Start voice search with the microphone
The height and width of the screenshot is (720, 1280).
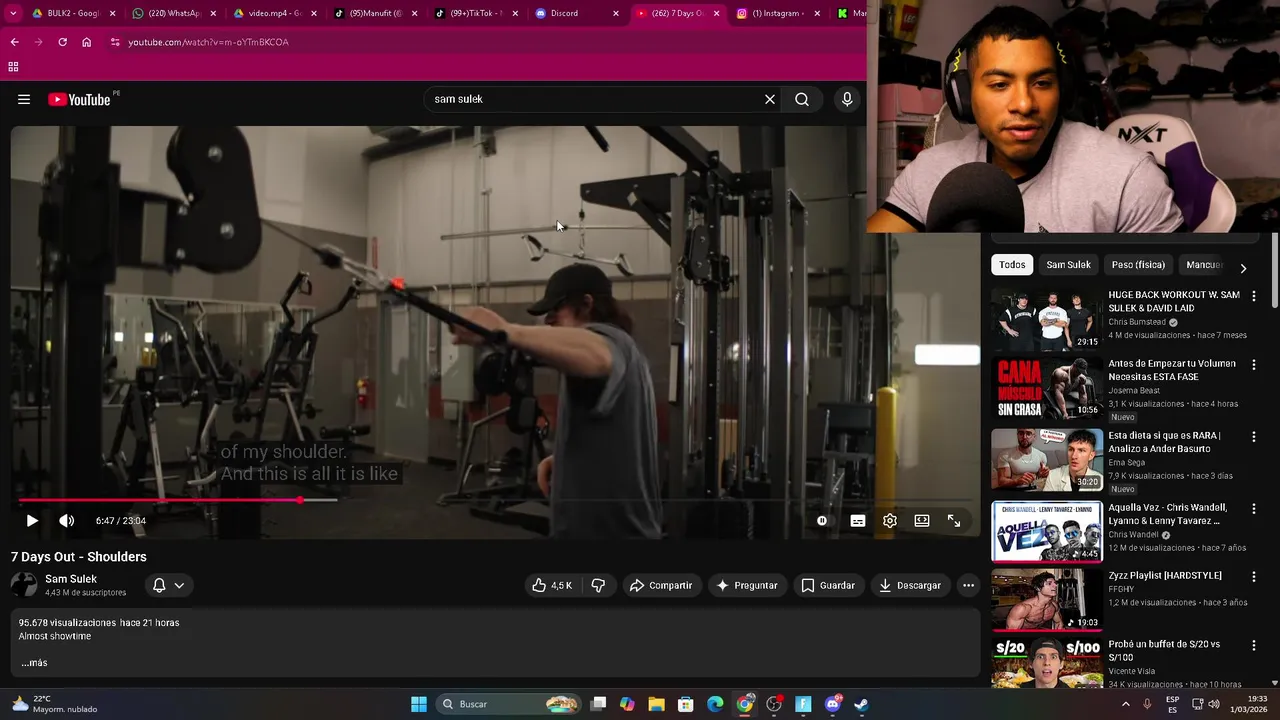point(847,99)
